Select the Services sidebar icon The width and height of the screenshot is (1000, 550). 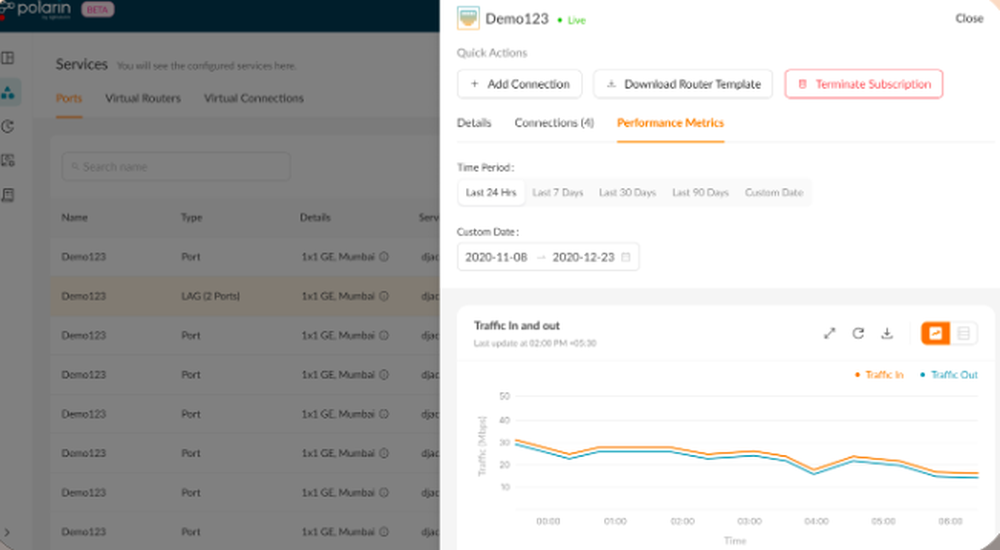point(8,93)
